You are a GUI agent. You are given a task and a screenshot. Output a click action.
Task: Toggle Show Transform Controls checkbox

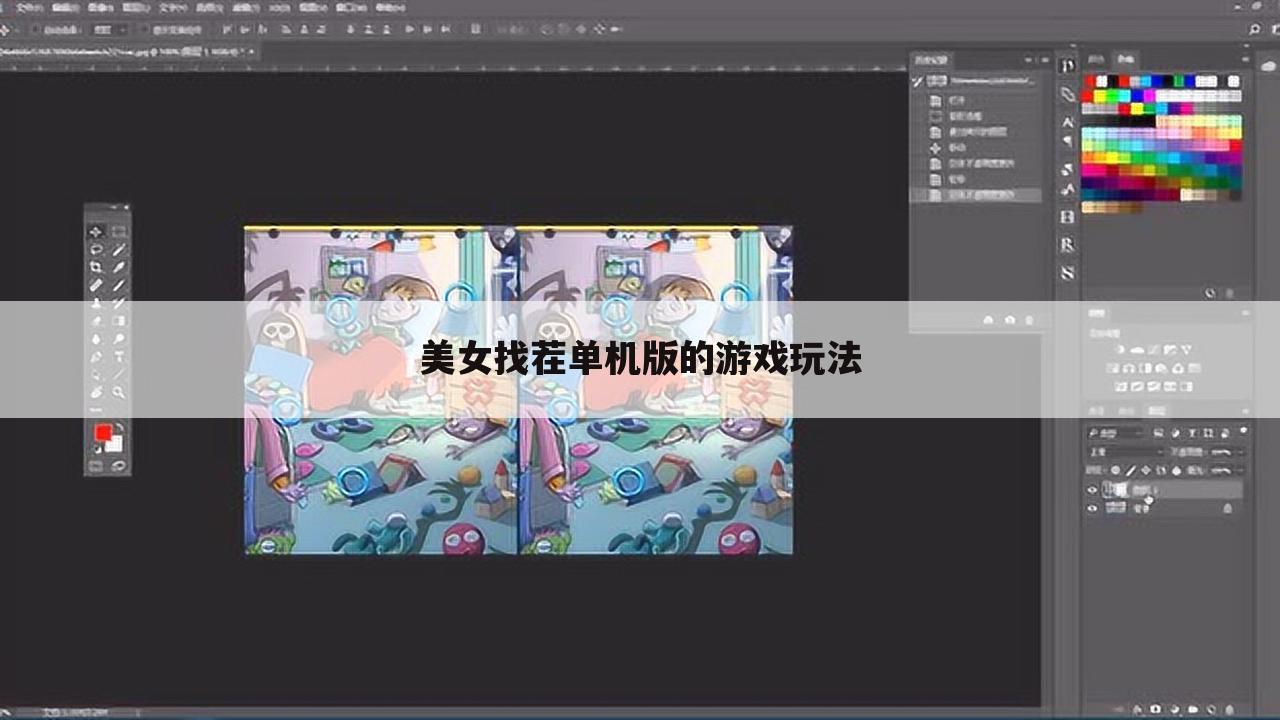click(144, 29)
